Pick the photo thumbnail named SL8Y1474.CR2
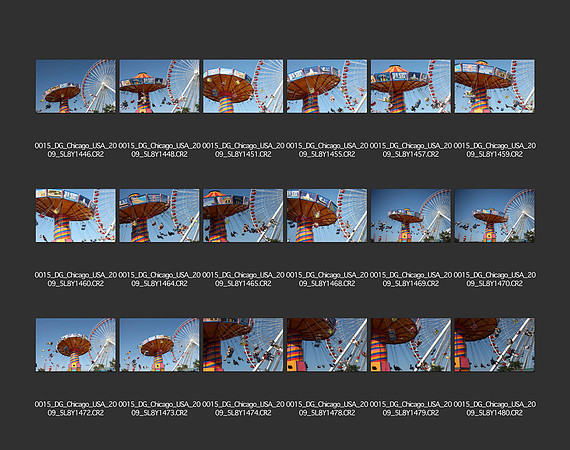570x450 pixels. (x=243, y=345)
